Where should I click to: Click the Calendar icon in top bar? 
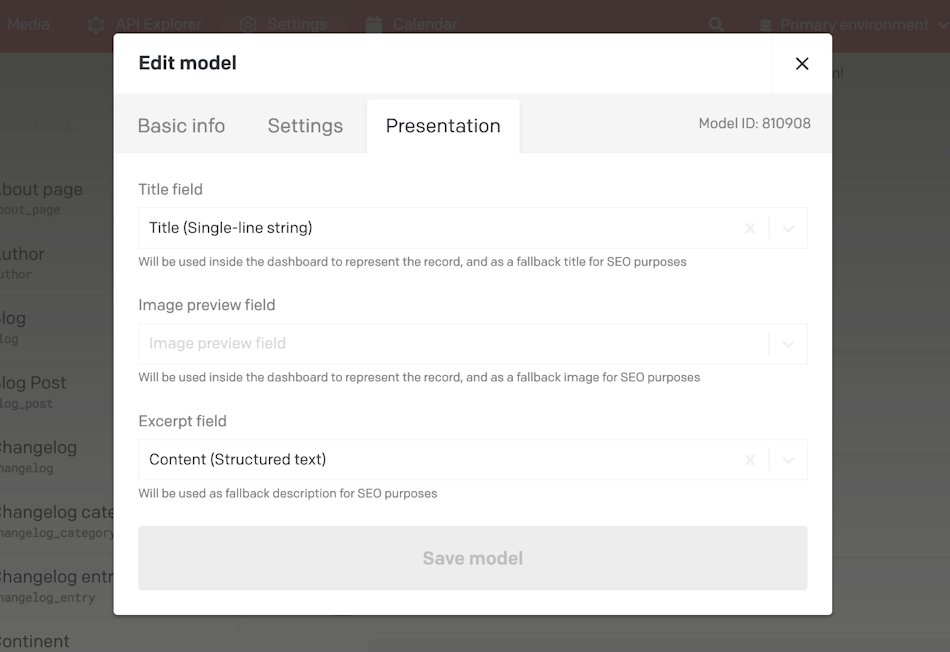pos(374,24)
